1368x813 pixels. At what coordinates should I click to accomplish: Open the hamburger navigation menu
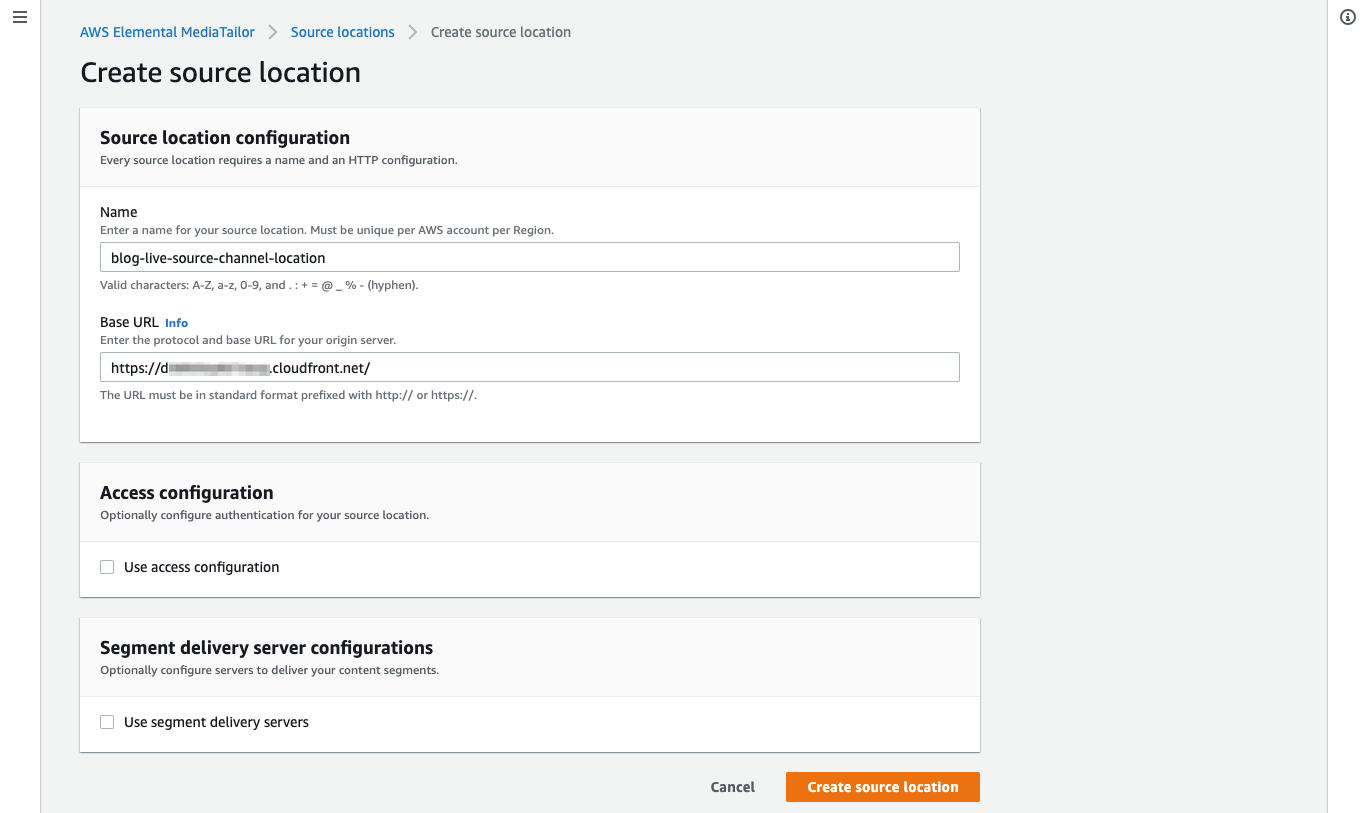click(20, 18)
